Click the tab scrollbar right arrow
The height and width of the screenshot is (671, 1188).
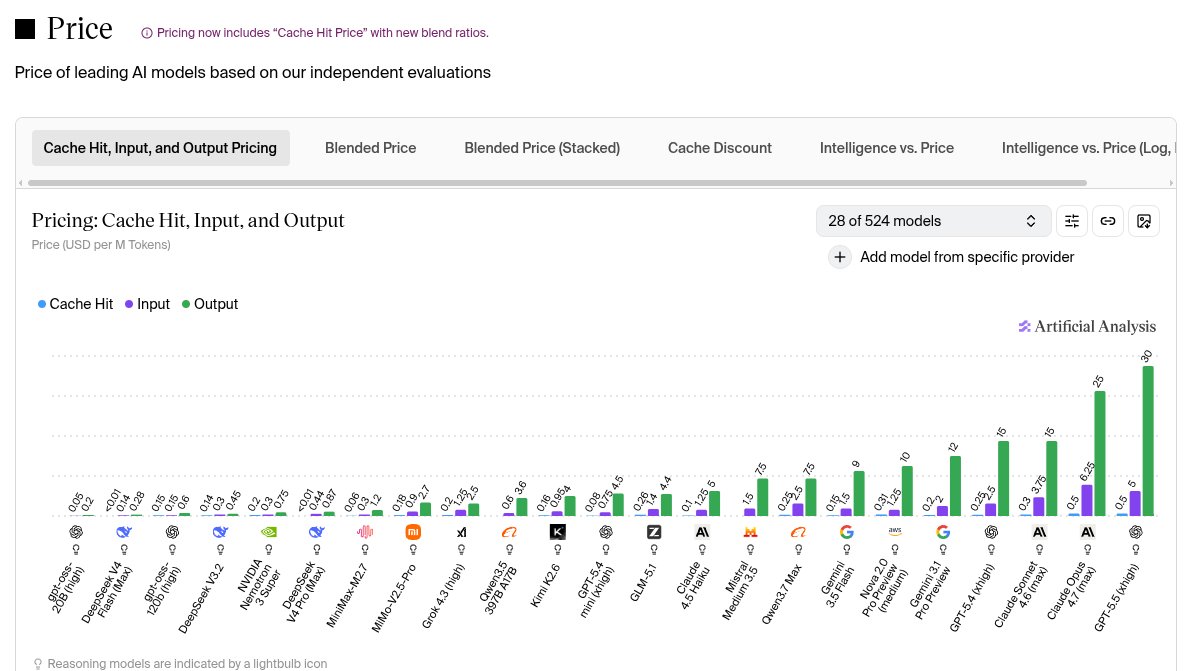coord(1171,183)
